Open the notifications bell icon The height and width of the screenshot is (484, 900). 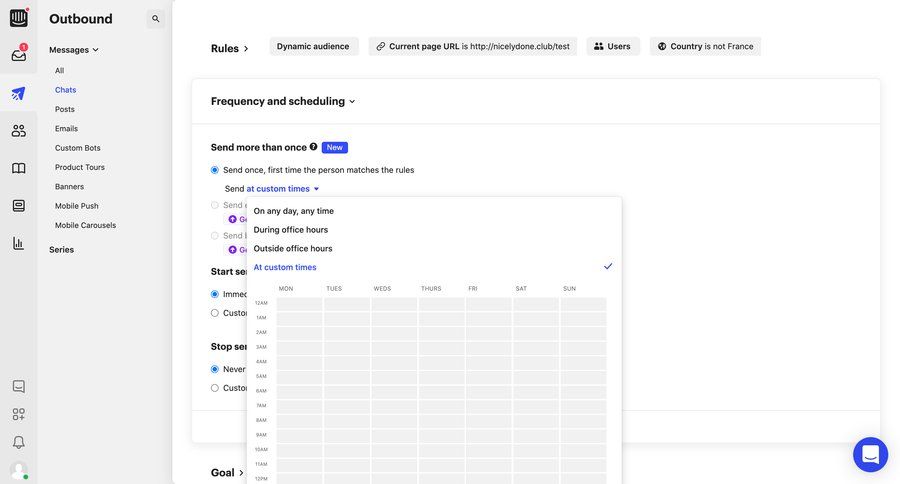point(18,442)
